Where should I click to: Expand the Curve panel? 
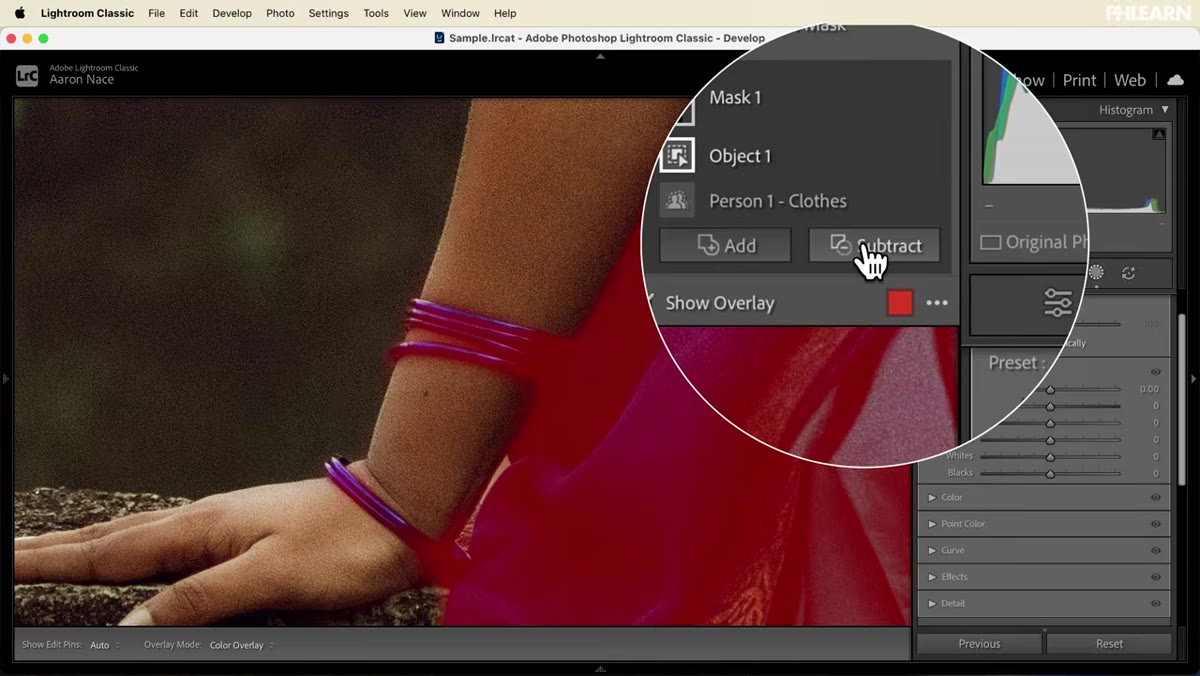(x=932, y=550)
